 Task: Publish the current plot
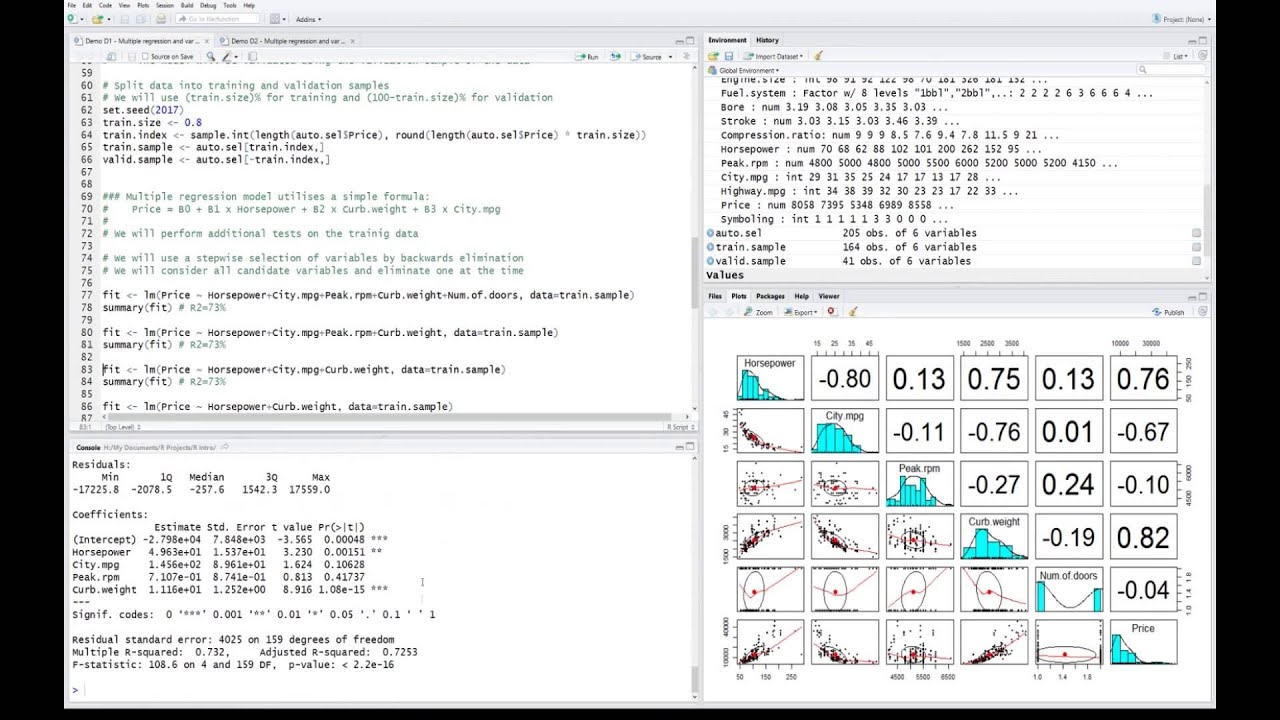1168,312
